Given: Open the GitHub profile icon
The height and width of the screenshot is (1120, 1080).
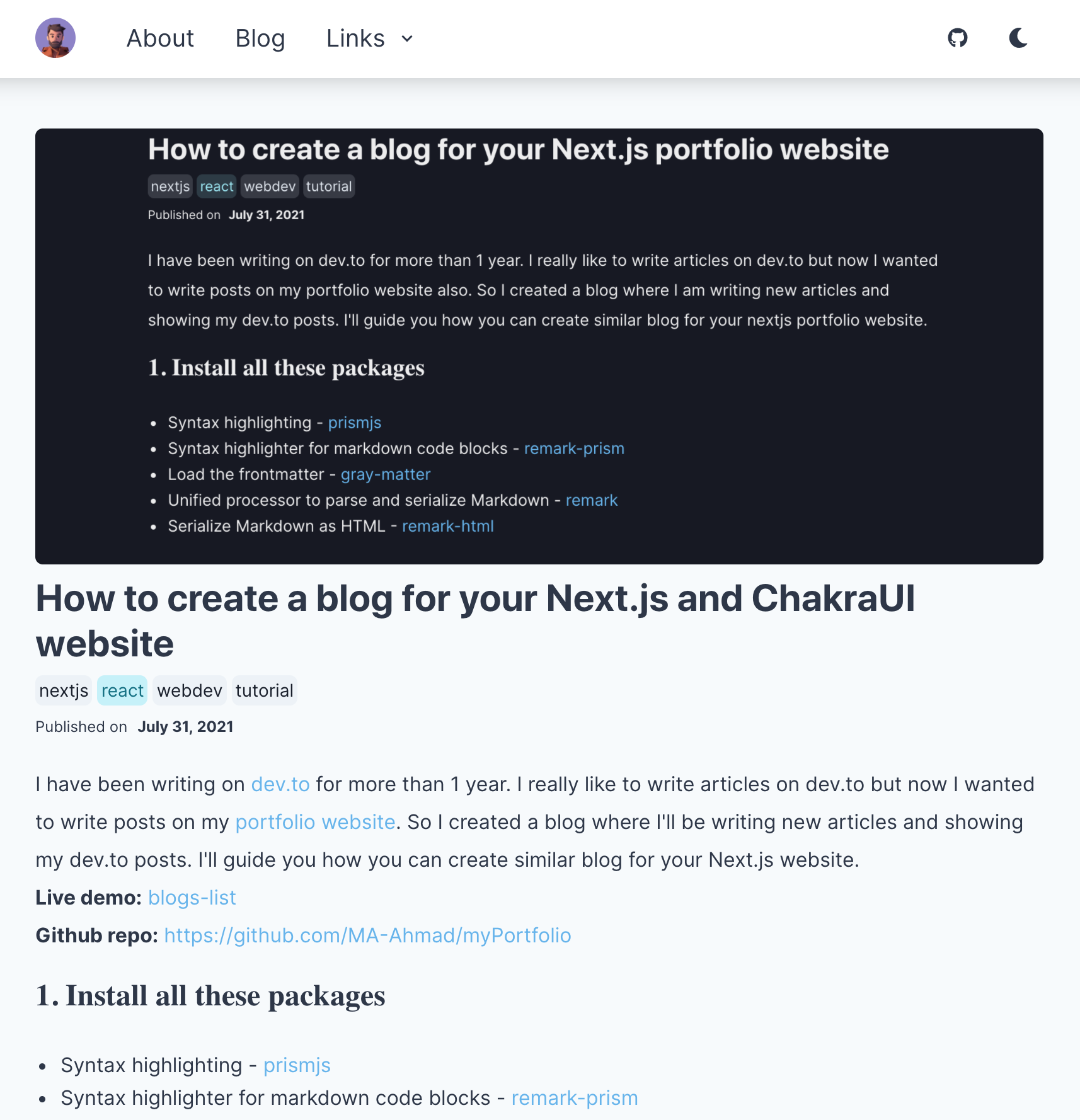Looking at the screenshot, I should pos(958,38).
